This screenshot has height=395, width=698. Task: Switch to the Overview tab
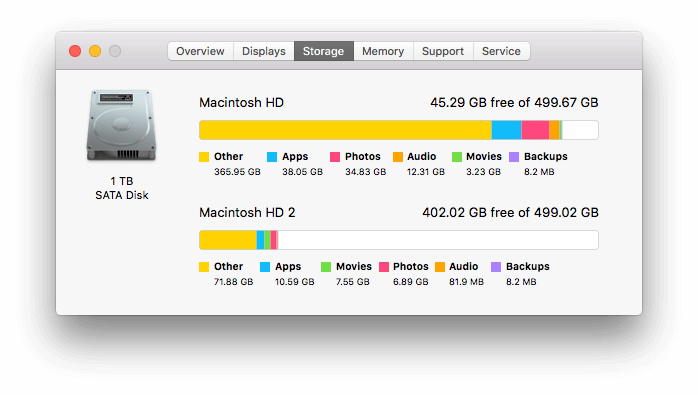tap(200, 51)
